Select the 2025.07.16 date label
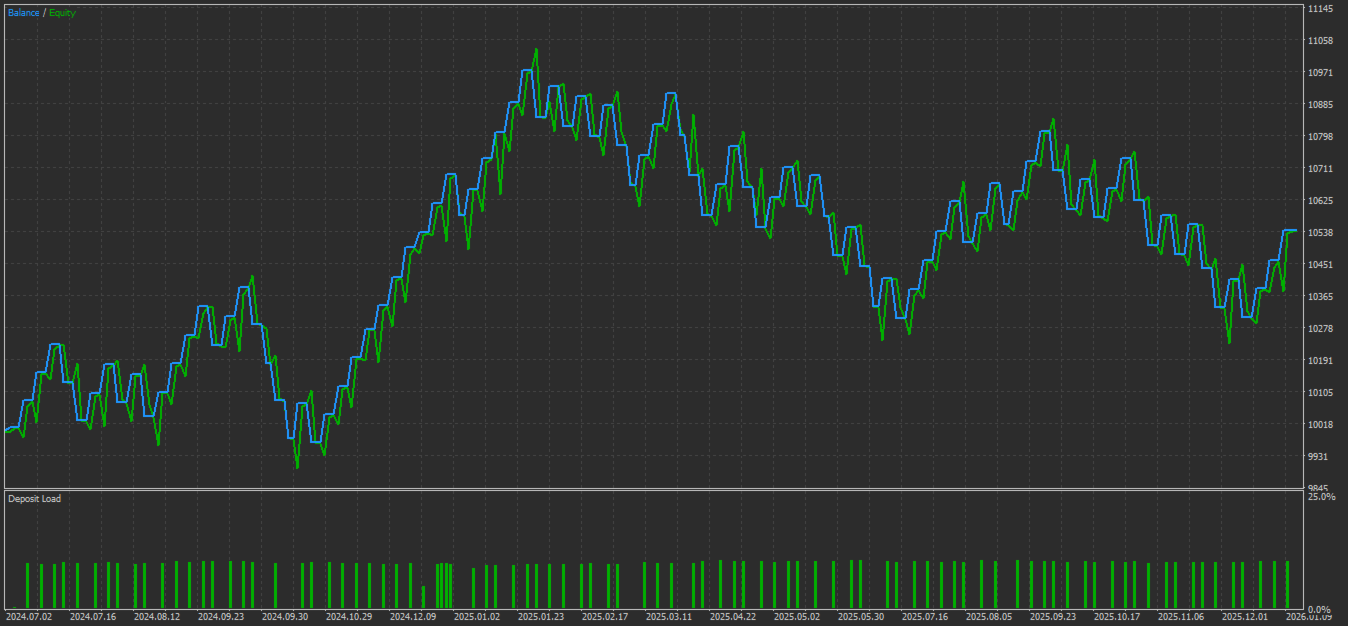Screen dimensions: 1348x626 [x=925, y=617]
